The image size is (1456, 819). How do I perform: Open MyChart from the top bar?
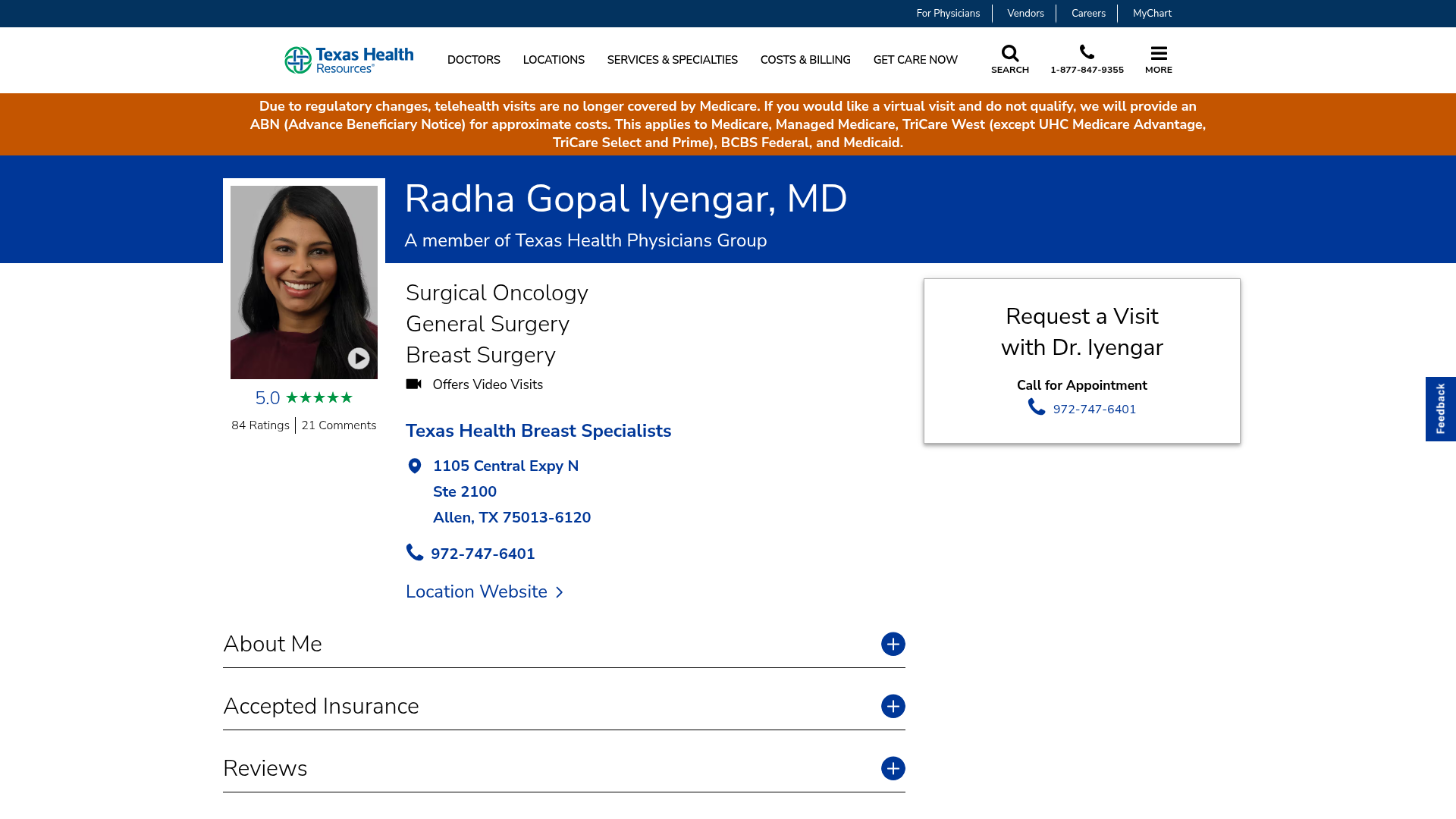(x=1152, y=13)
